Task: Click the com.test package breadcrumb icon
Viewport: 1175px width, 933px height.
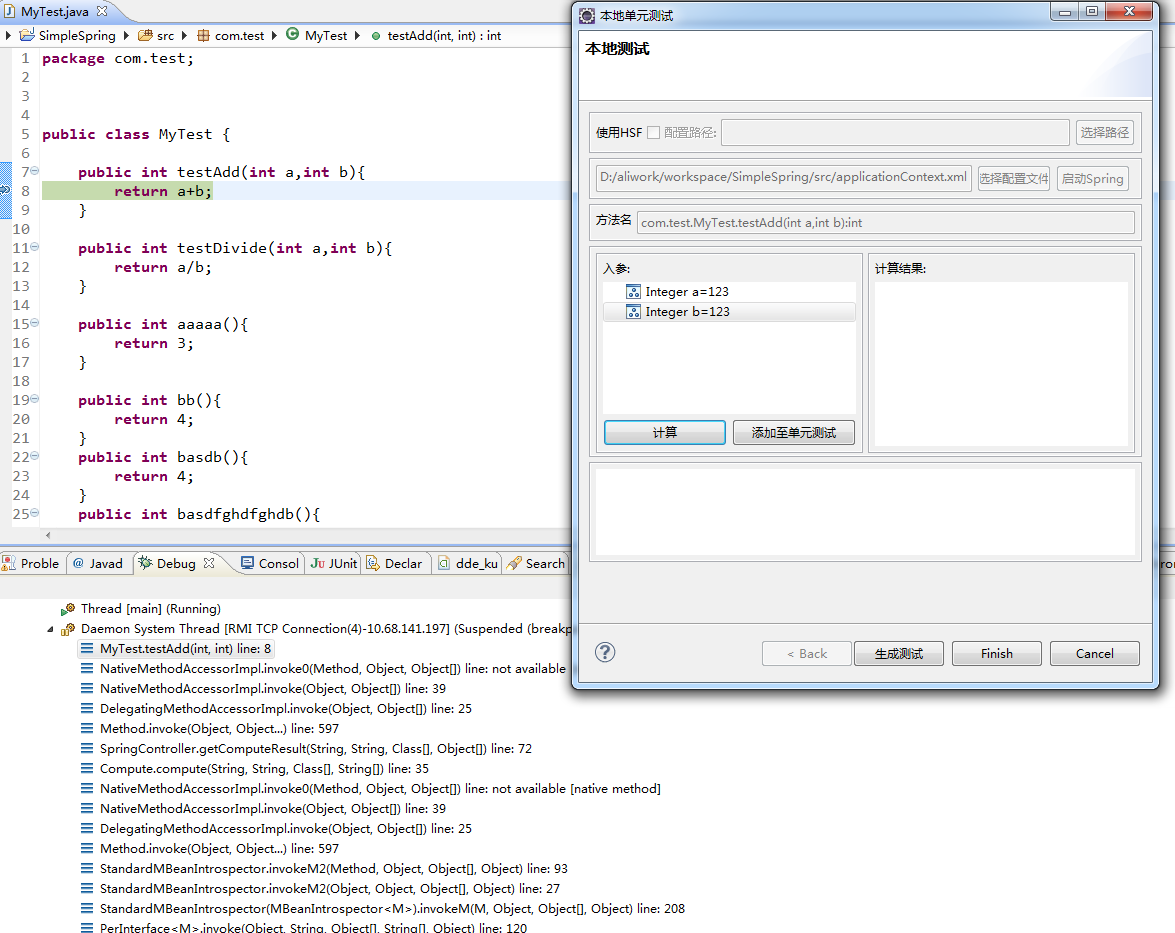Action: [x=203, y=35]
